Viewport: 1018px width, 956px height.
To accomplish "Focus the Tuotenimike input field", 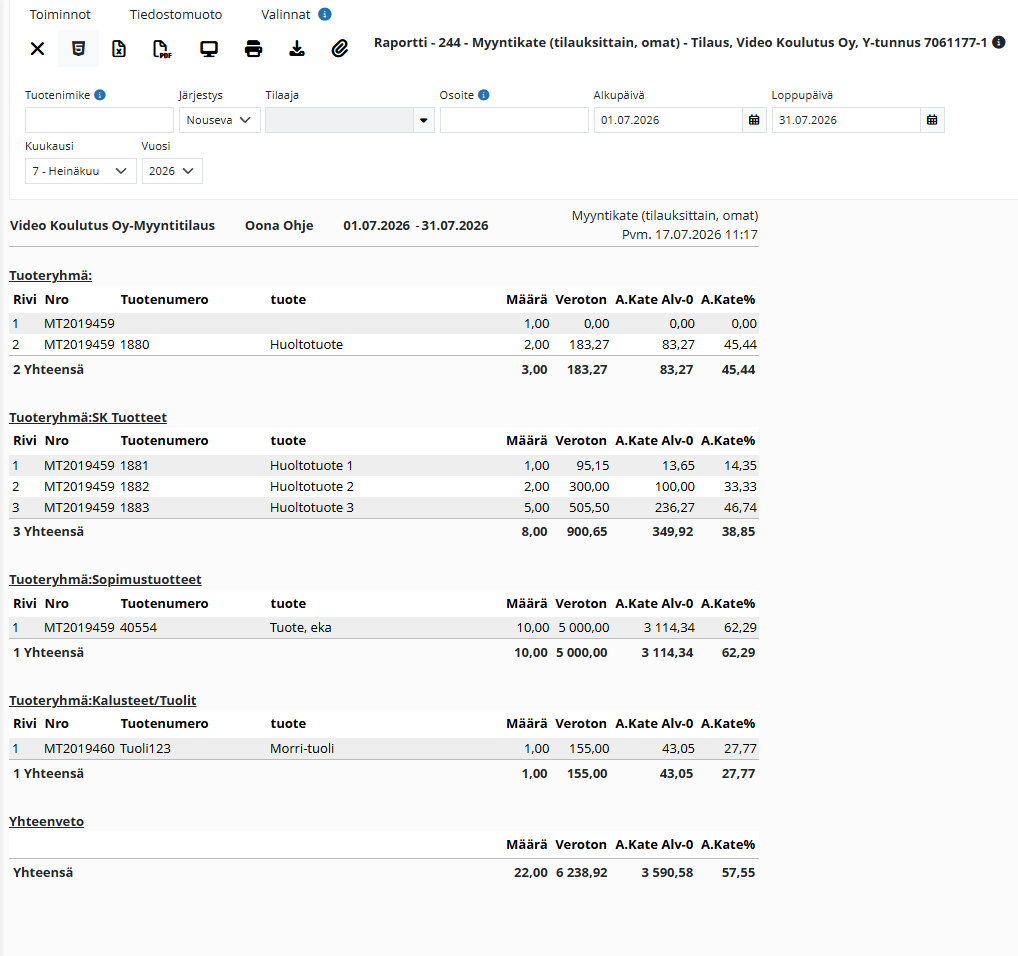I will pyautogui.click(x=99, y=120).
